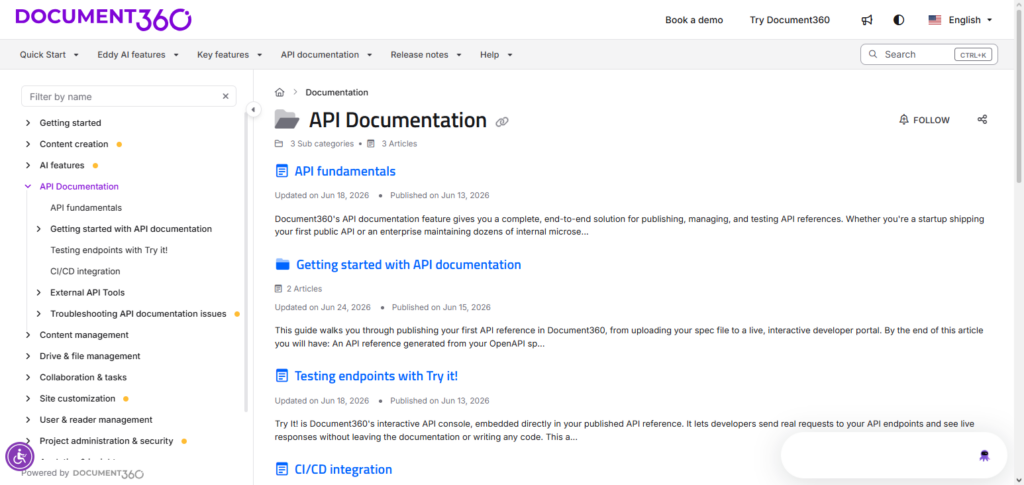Select External API Tools tree item

coord(88,292)
